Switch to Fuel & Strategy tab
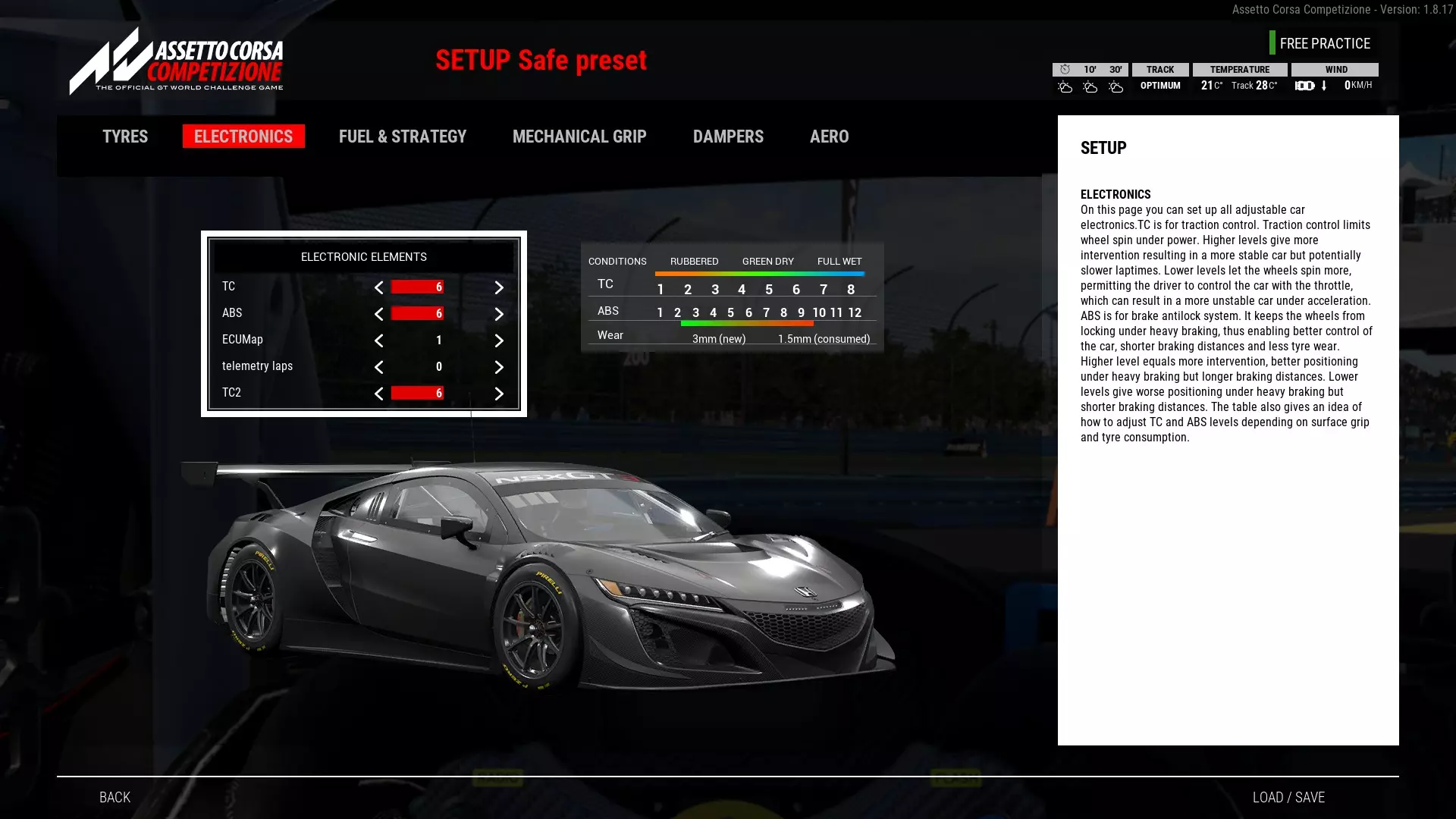Screen dimensions: 1456x819 click(x=403, y=136)
